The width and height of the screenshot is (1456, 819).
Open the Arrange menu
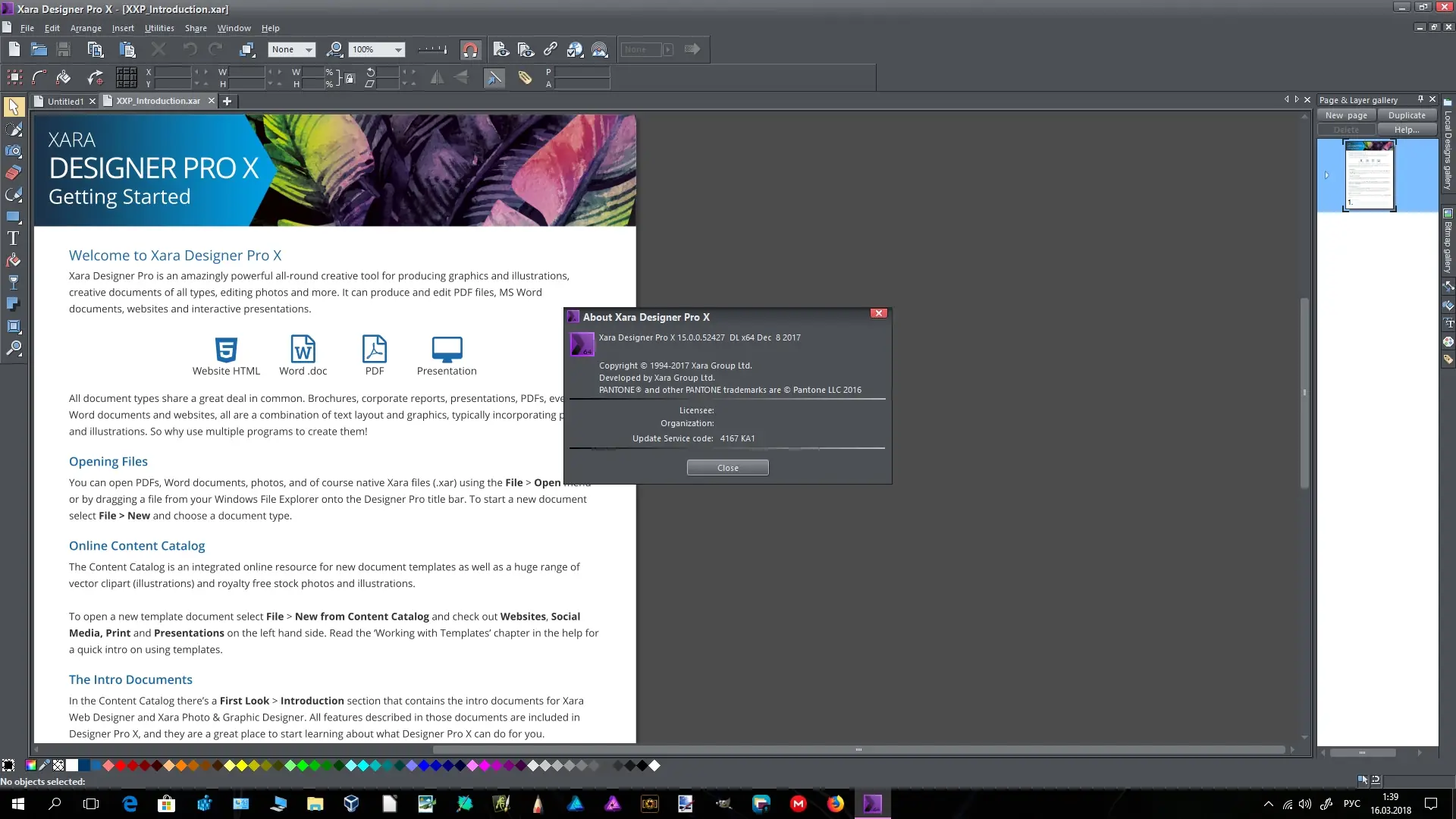pyautogui.click(x=86, y=28)
